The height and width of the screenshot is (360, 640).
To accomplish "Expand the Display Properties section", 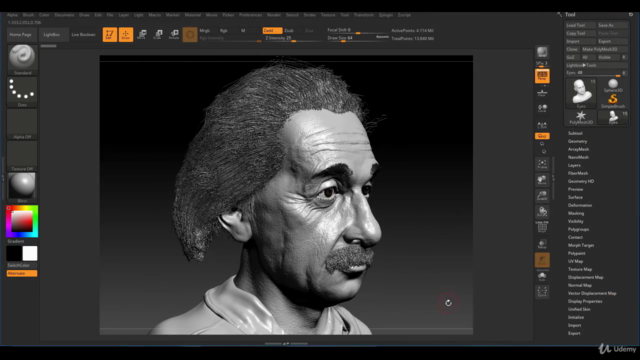I will click(585, 301).
